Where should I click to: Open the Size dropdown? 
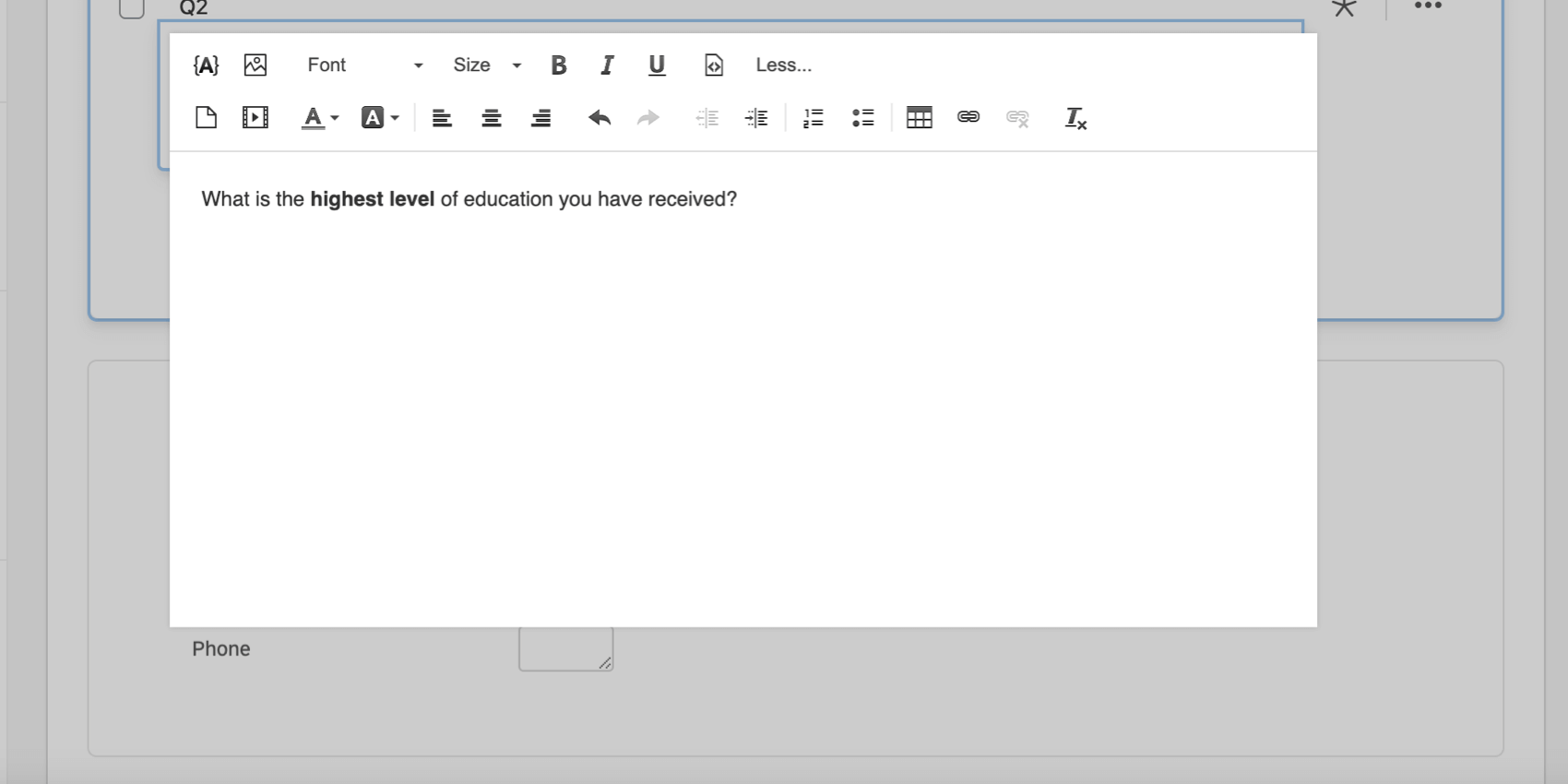(487, 65)
